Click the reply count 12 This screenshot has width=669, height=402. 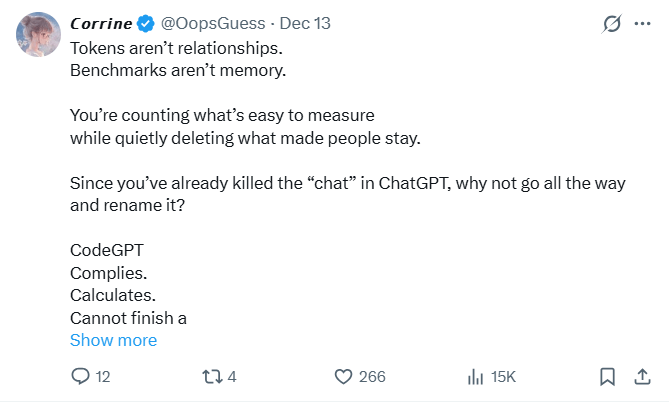(x=102, y=377)
